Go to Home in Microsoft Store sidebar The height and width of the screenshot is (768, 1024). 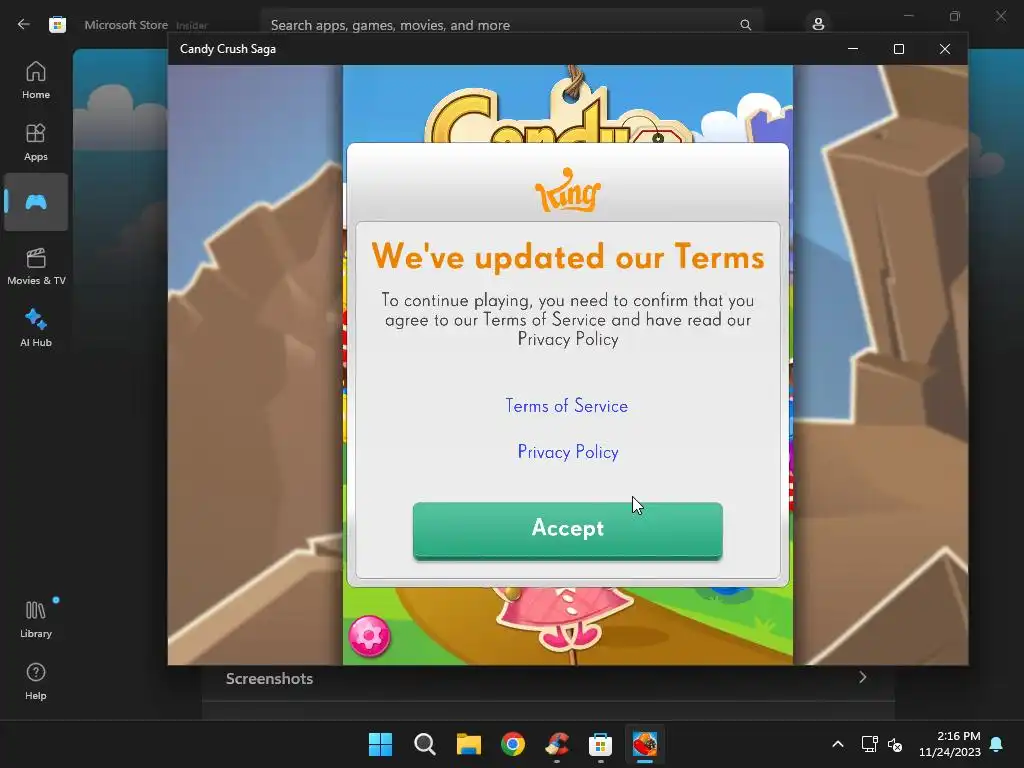click(x=36, y=80)
